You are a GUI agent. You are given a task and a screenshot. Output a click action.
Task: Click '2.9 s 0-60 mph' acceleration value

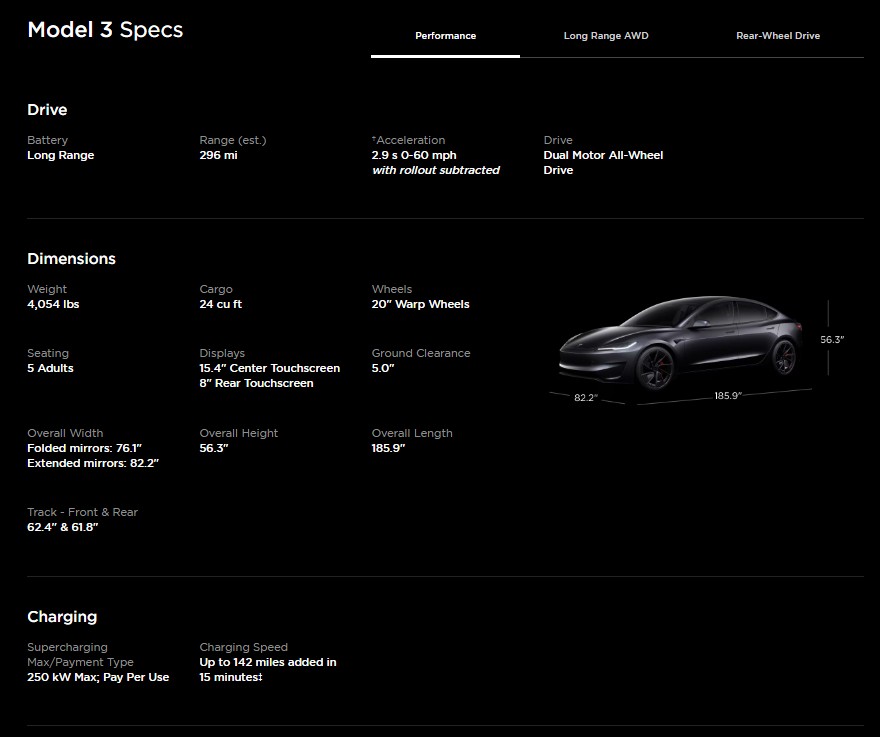(414, 155)
